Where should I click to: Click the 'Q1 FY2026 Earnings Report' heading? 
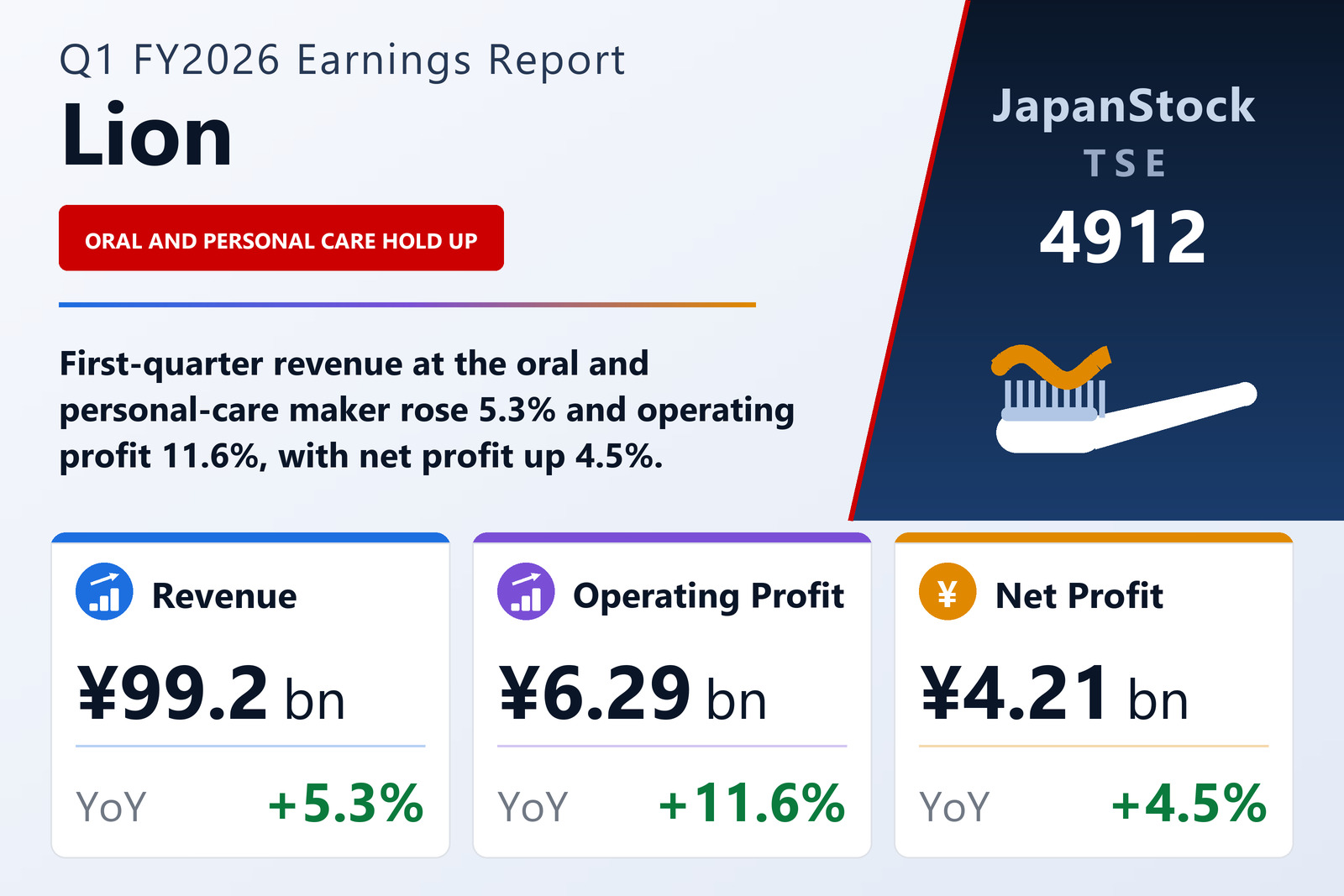[x=342, y=60]
